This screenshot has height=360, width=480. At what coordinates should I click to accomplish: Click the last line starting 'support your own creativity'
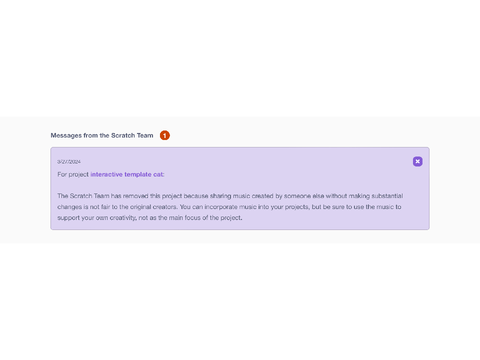point(150,218)
